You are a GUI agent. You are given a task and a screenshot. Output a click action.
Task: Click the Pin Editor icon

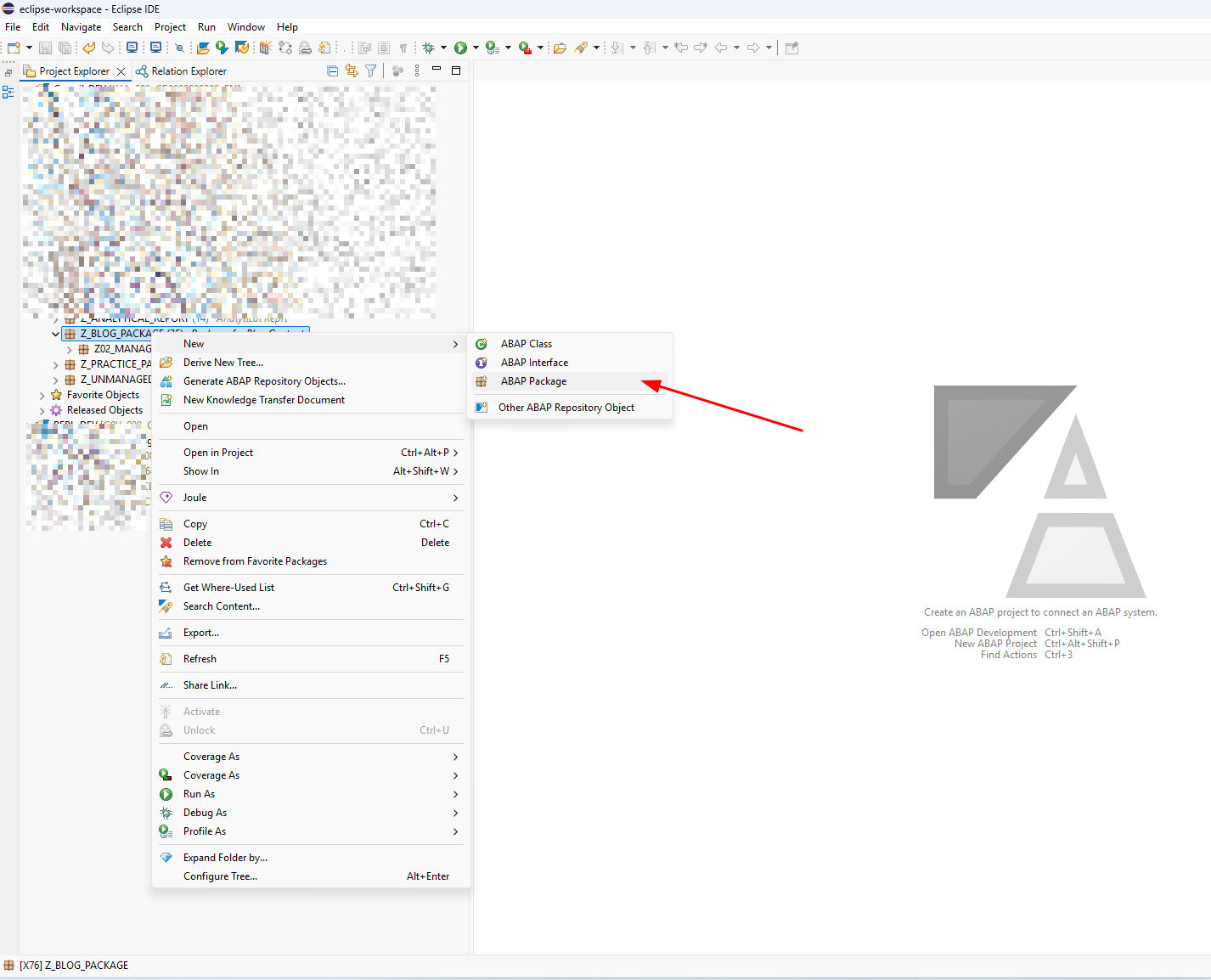(x=791, y=48)
